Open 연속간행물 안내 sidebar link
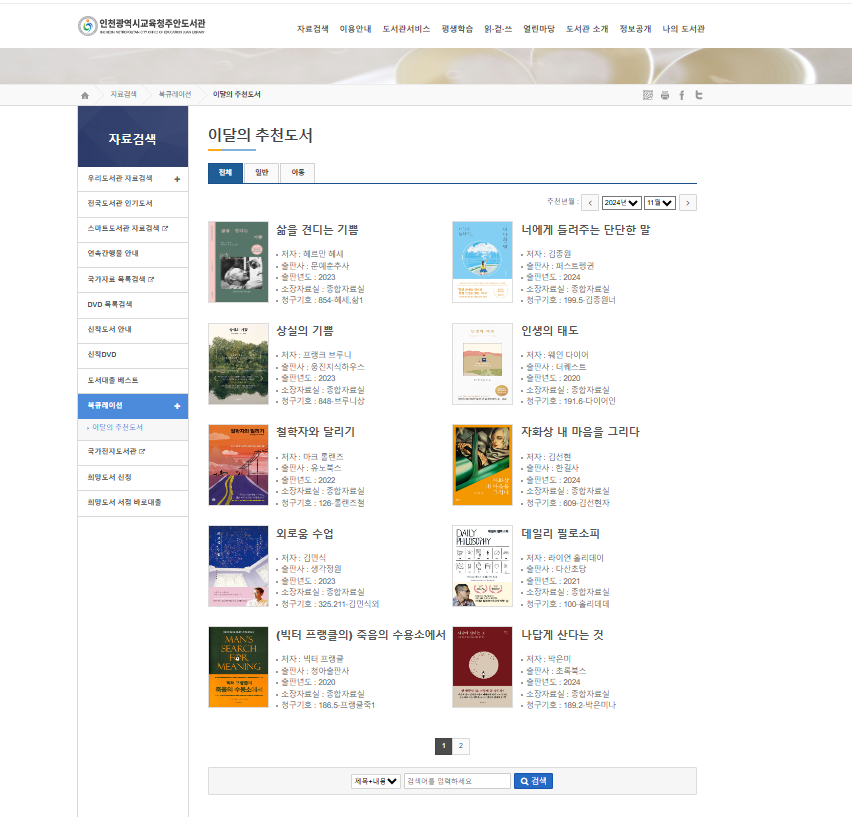 point(133,254)
